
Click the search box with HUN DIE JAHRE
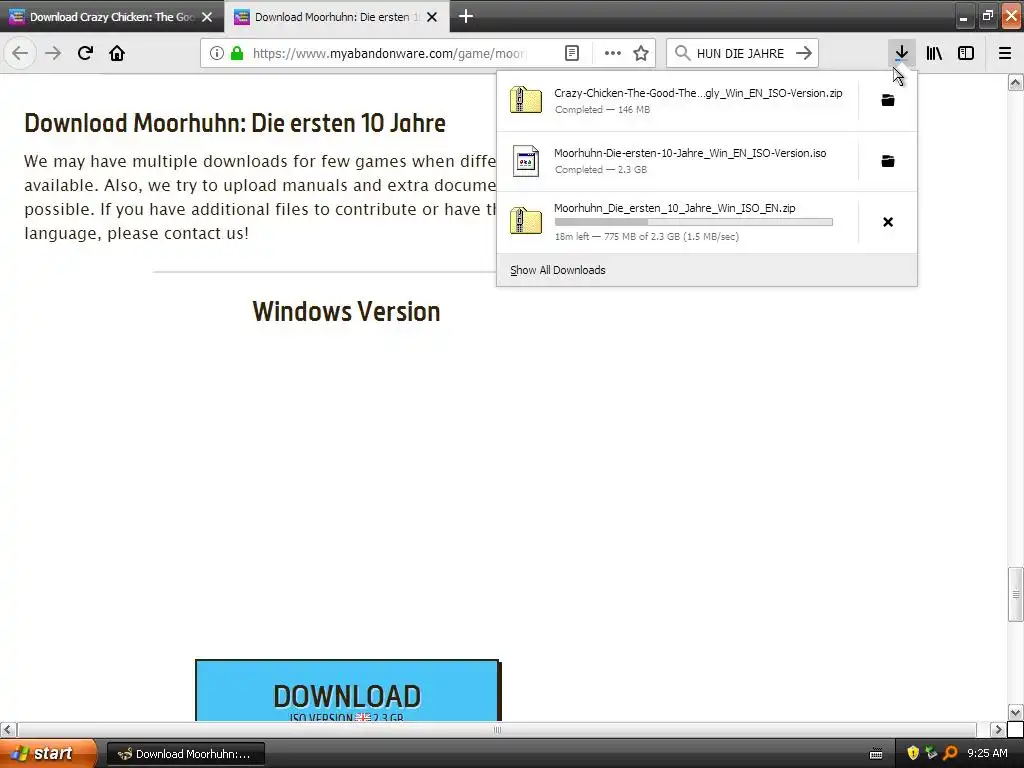(741, 53)
